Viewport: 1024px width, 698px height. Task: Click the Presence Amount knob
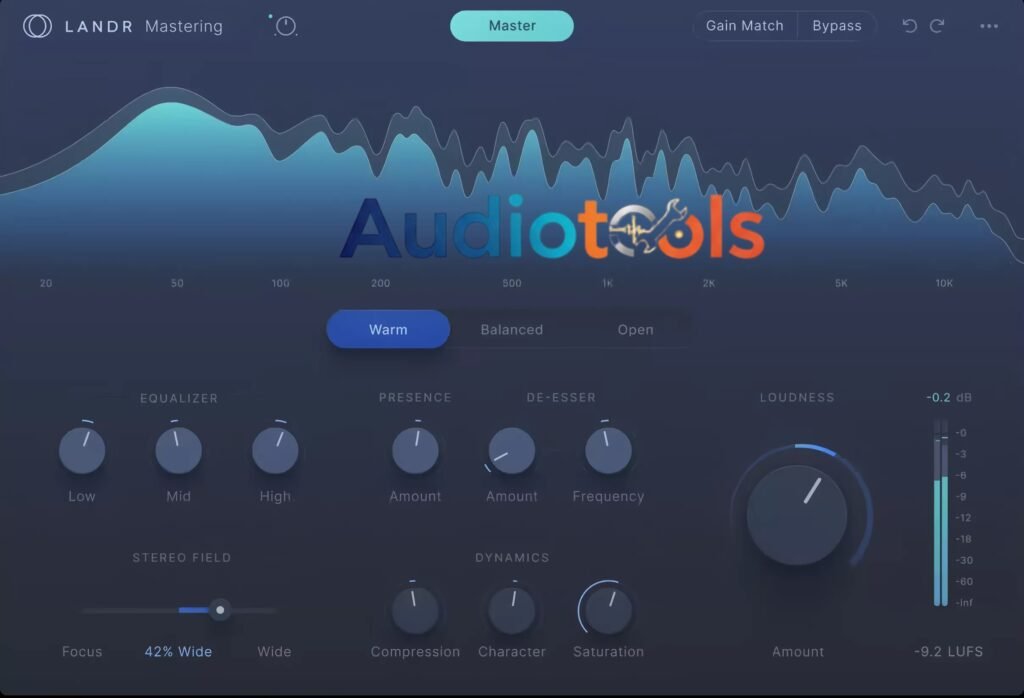coord(415,451)
